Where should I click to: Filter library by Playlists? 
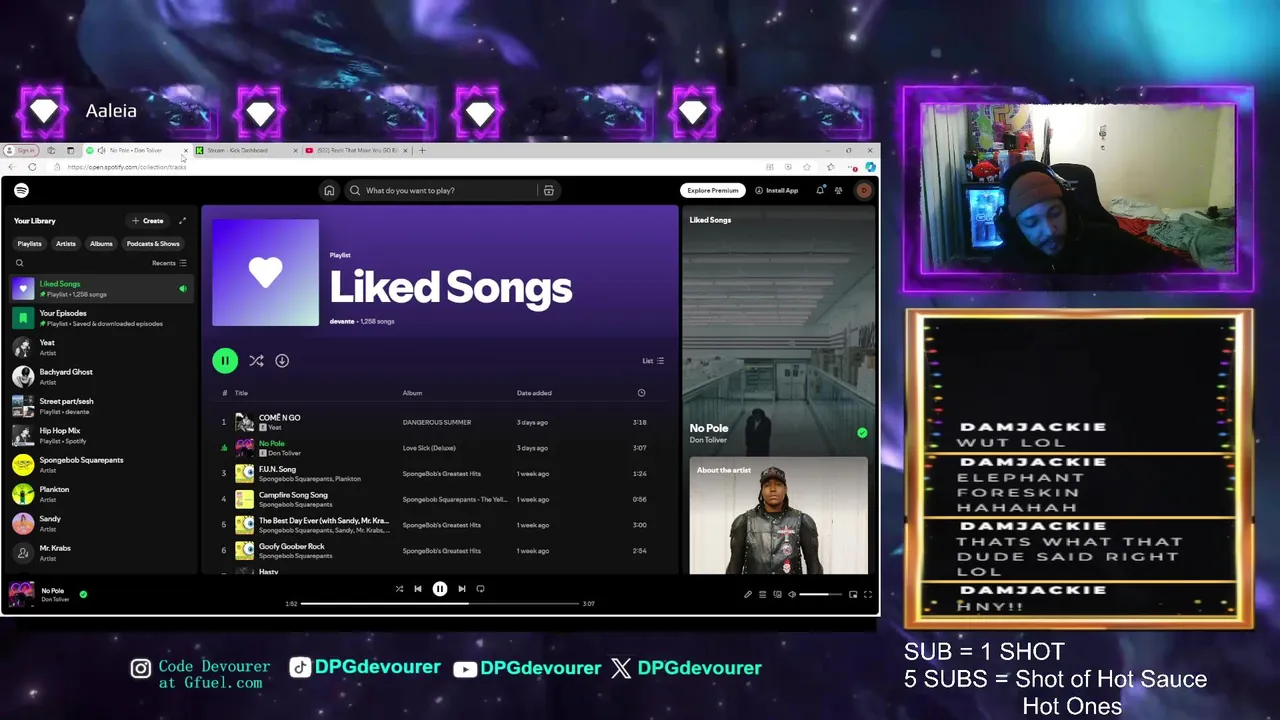tap(29, 244)
